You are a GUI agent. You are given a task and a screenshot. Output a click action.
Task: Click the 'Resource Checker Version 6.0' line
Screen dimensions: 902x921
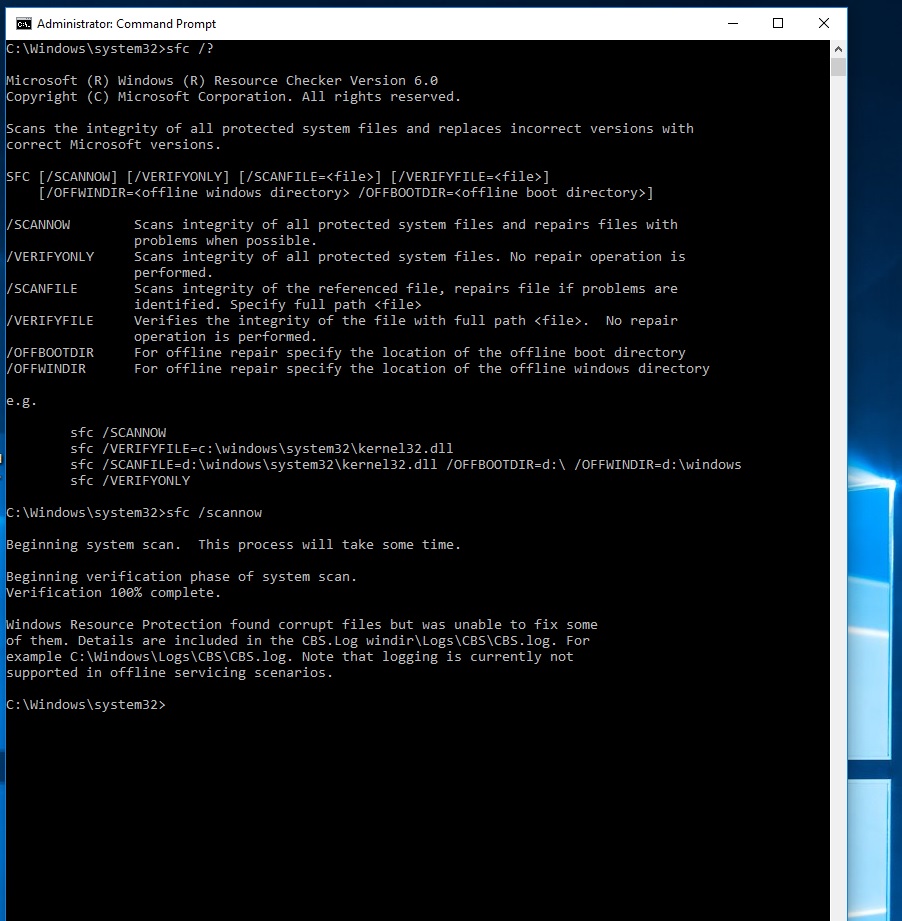(x=222, y=80)
